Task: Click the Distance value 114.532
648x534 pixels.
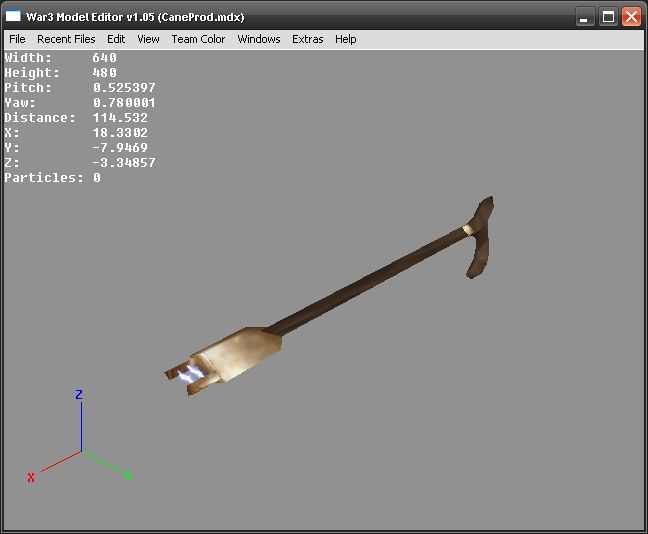Action: (x=120, y=118)
